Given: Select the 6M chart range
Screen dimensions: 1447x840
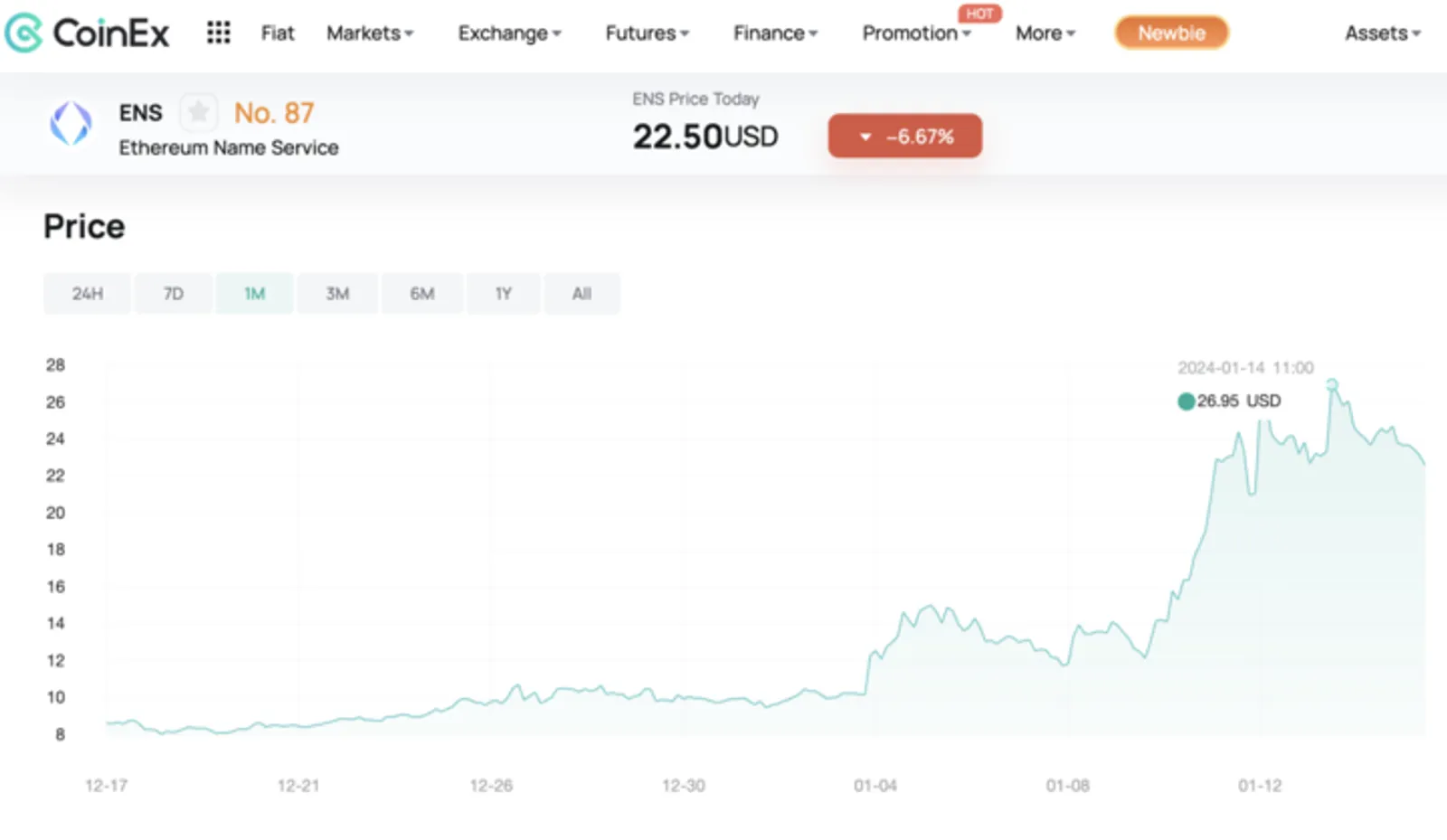Looking at the screenshot, I should pos(422,294).
